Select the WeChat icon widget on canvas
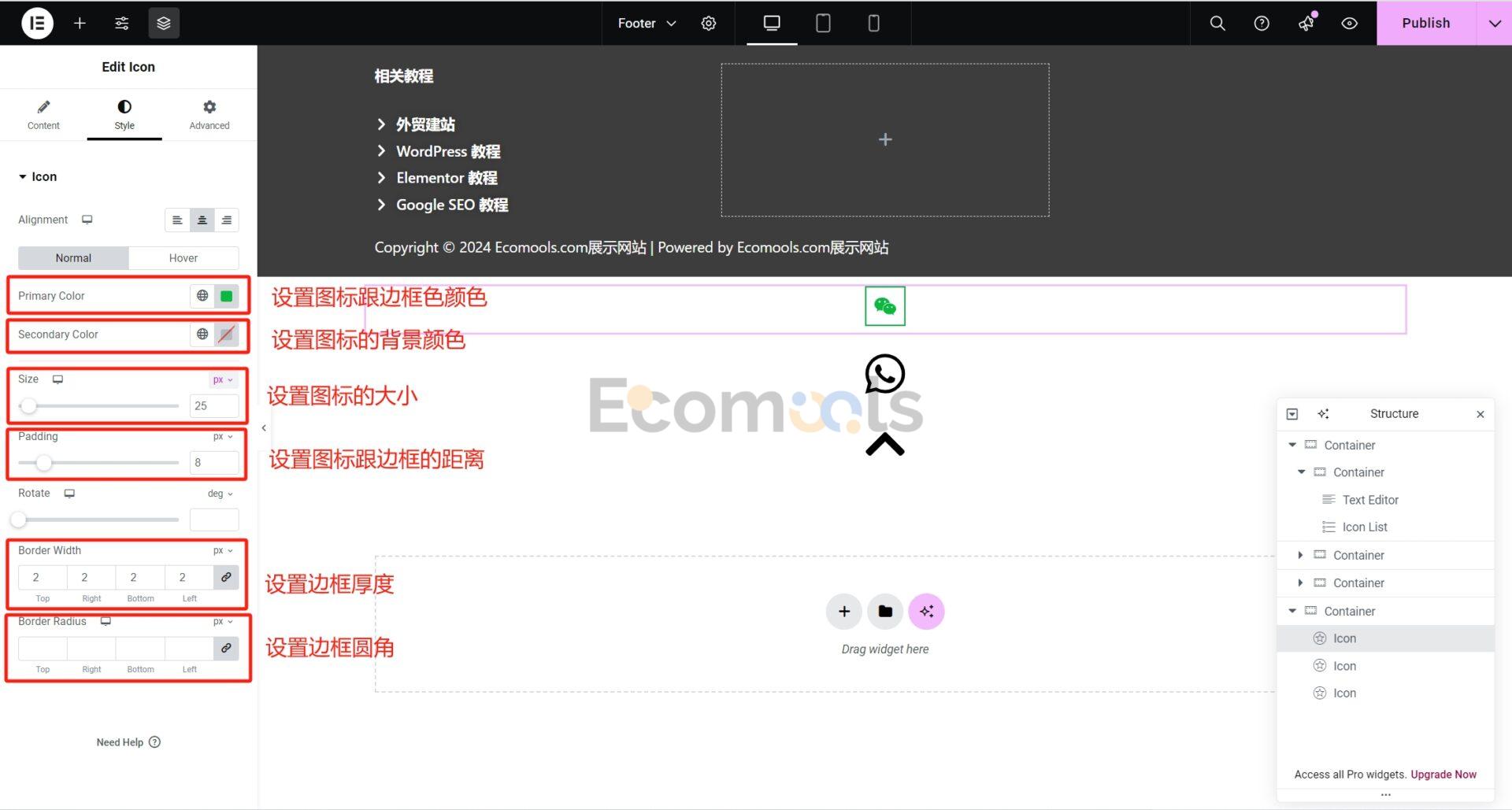Screen dimensions: 1512x810 point(885,306)
